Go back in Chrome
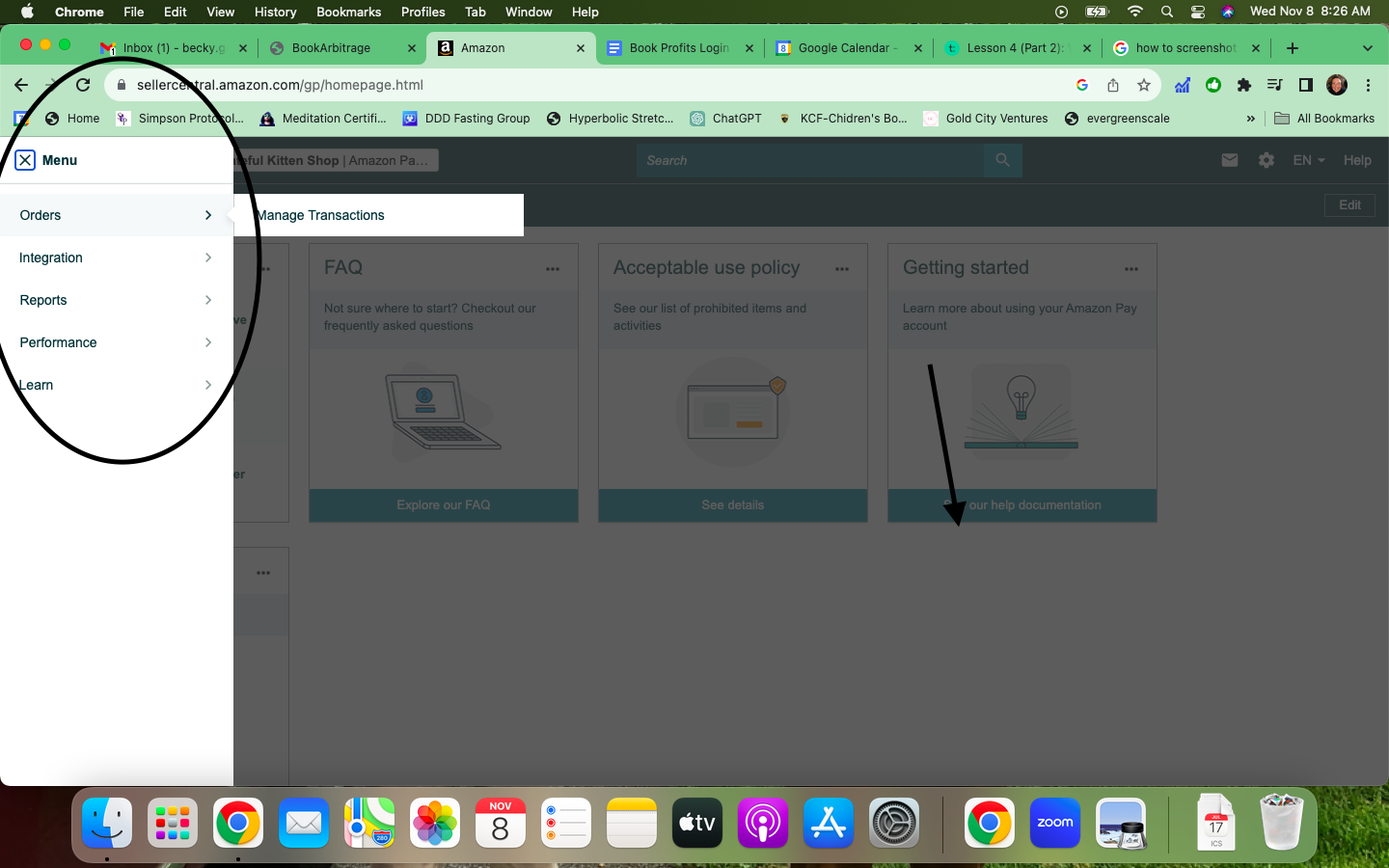 click(21, 85)
